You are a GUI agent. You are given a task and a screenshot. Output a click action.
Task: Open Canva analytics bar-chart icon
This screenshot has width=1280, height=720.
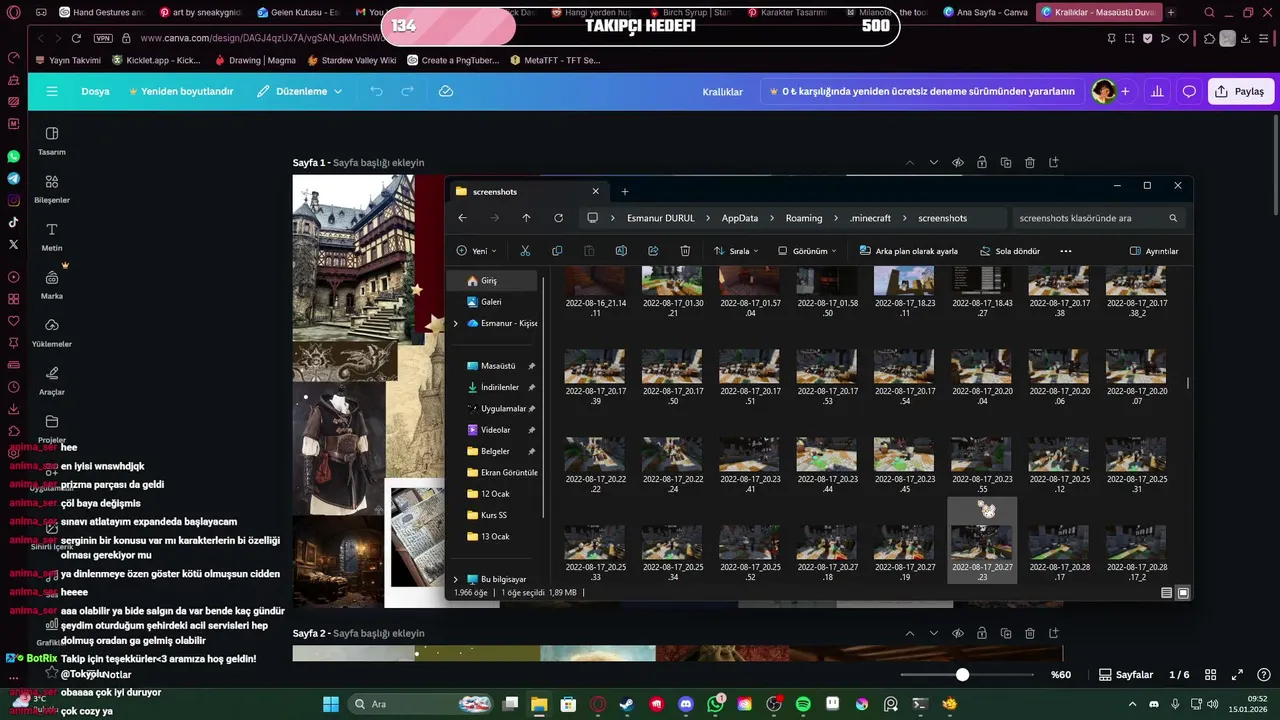click(x=1157, y=91)
